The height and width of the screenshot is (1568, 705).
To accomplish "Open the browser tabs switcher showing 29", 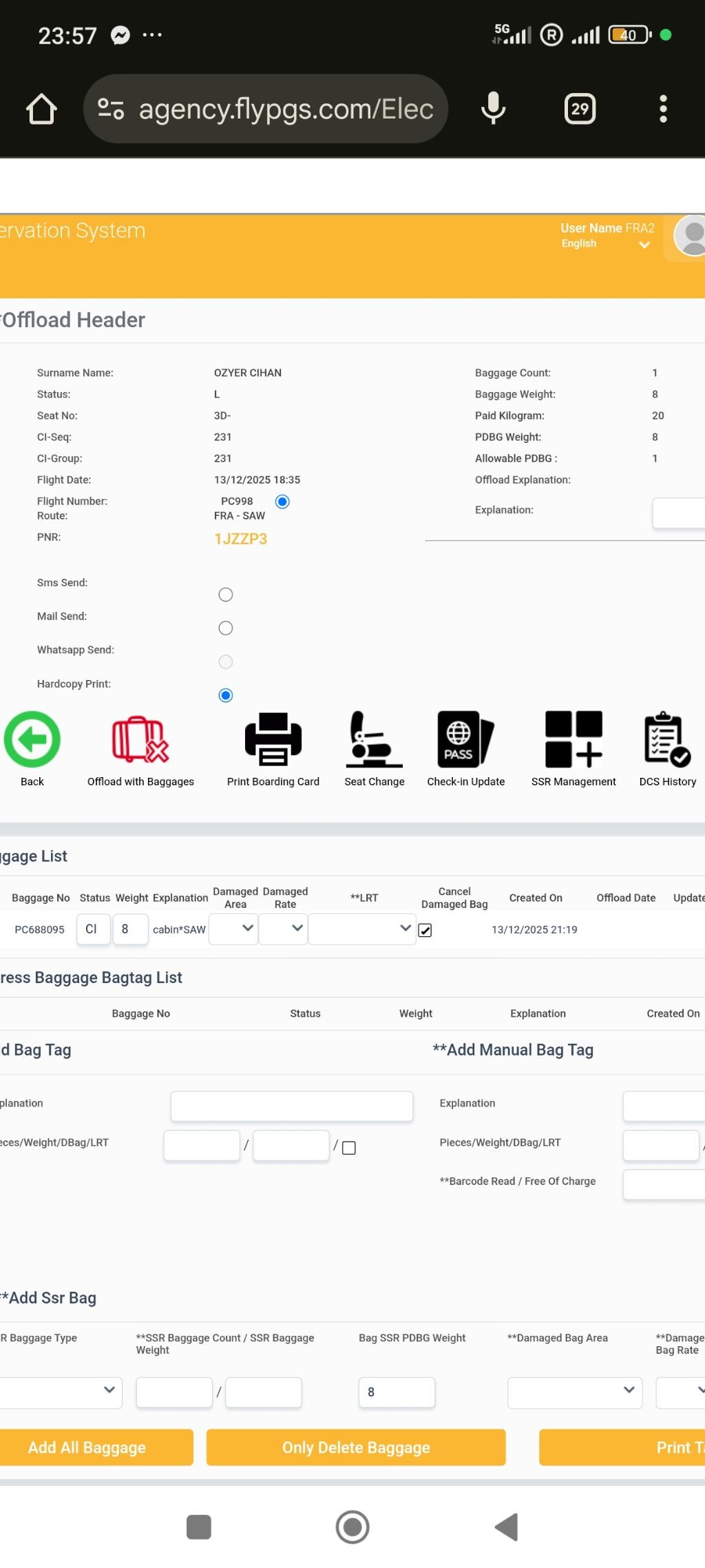I will (x=580, y=109).
